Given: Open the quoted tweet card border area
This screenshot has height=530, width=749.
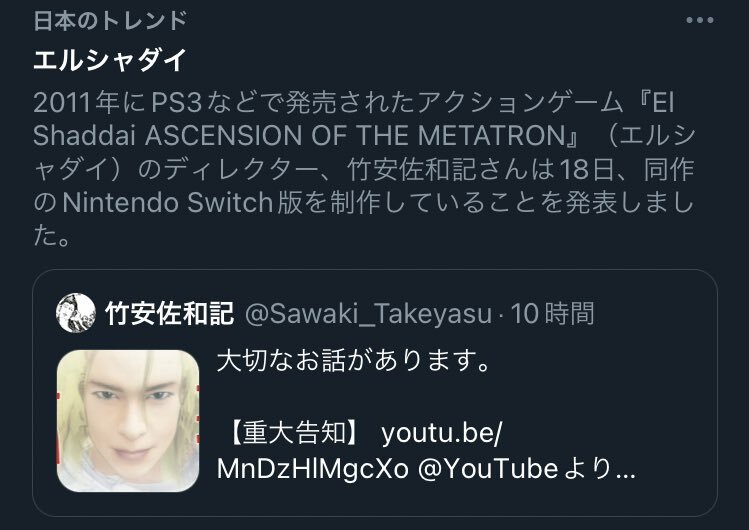Looking at the screenshot, I should [x=375, y=392].
